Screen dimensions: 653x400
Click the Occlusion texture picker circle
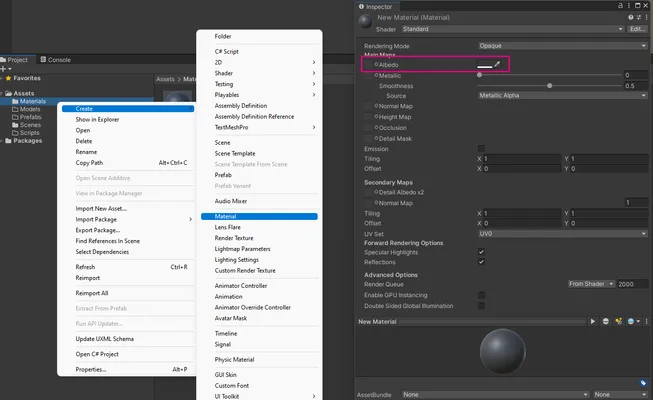(376, 128)
